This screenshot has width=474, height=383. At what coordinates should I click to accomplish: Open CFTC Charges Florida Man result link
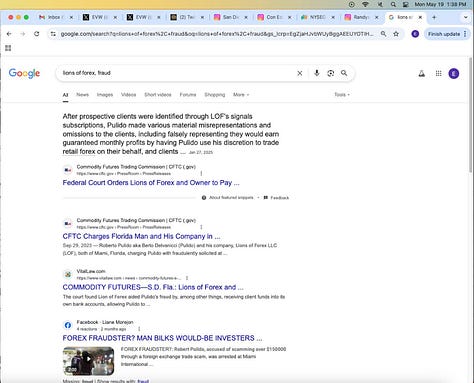pyautogui.click(x=141, y=236)
